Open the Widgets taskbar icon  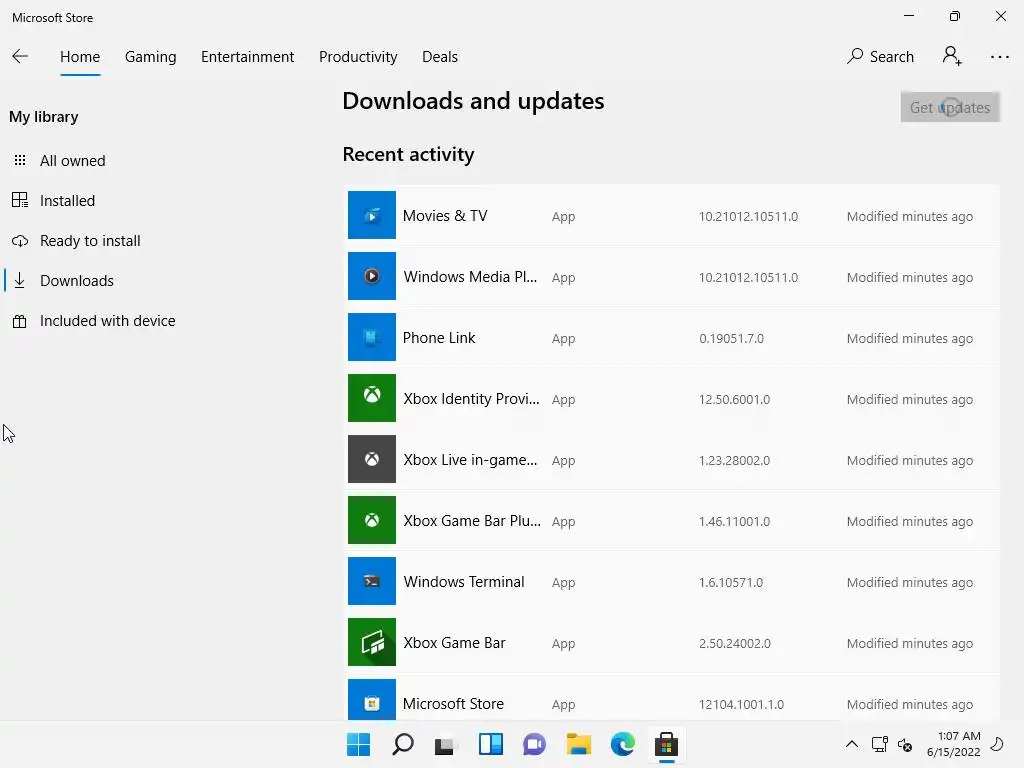pos(490,744)
